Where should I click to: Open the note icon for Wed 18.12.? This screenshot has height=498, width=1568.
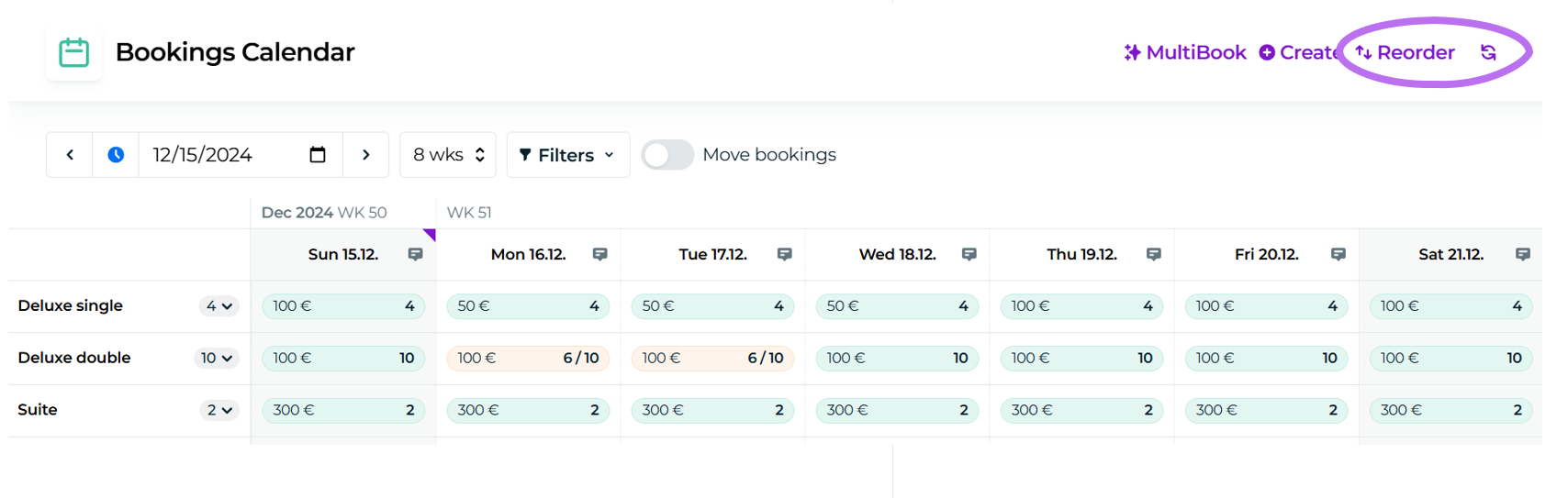click(969, 254)
